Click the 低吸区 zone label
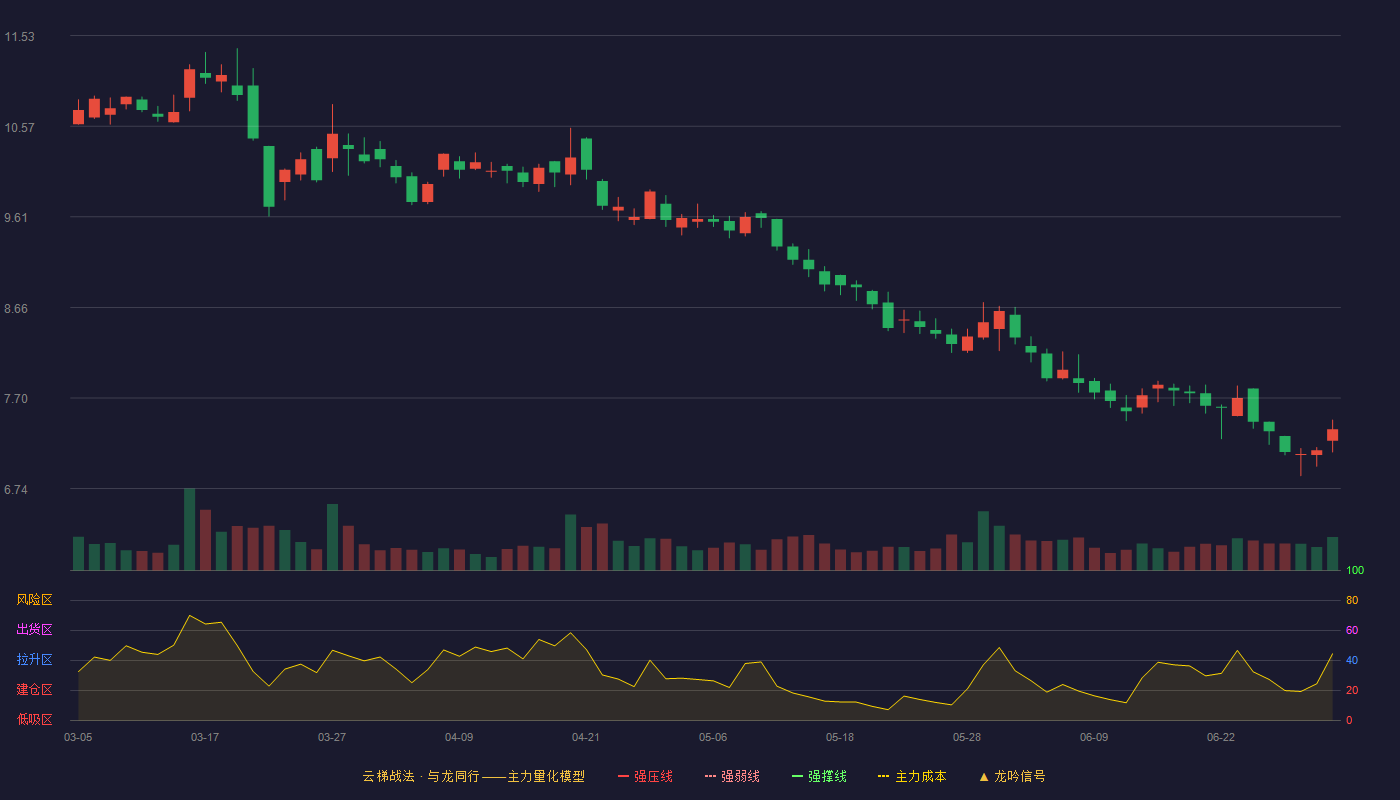1400x800 pixels. 34,719
